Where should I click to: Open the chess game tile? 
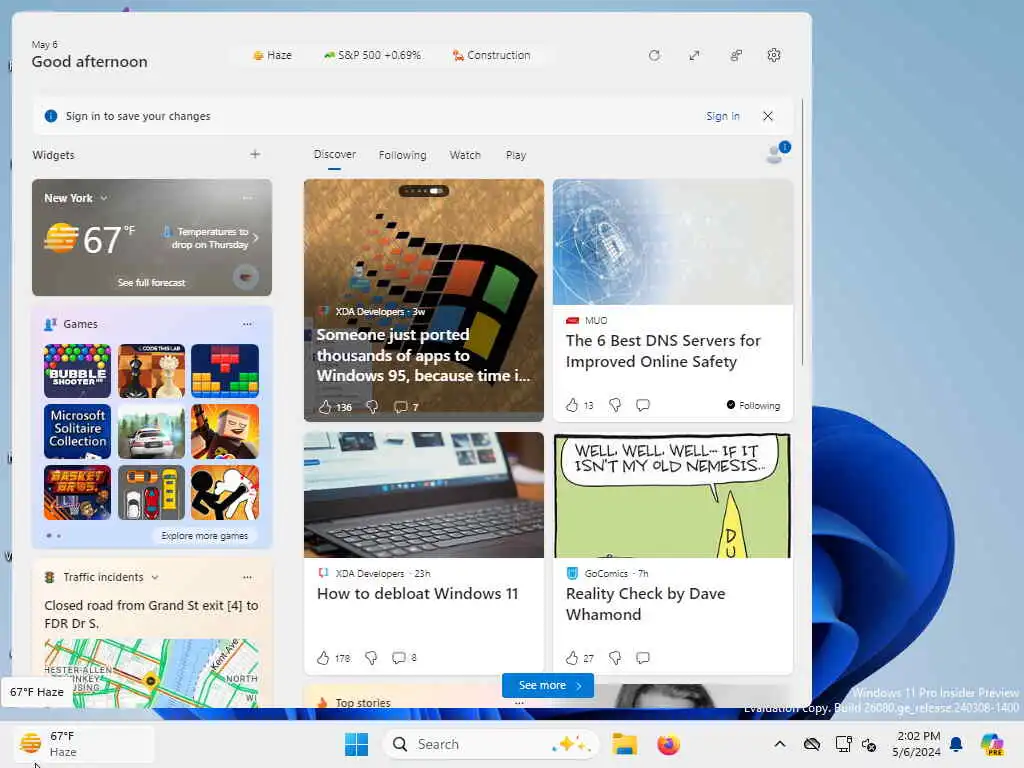click(x=152, y=371)
